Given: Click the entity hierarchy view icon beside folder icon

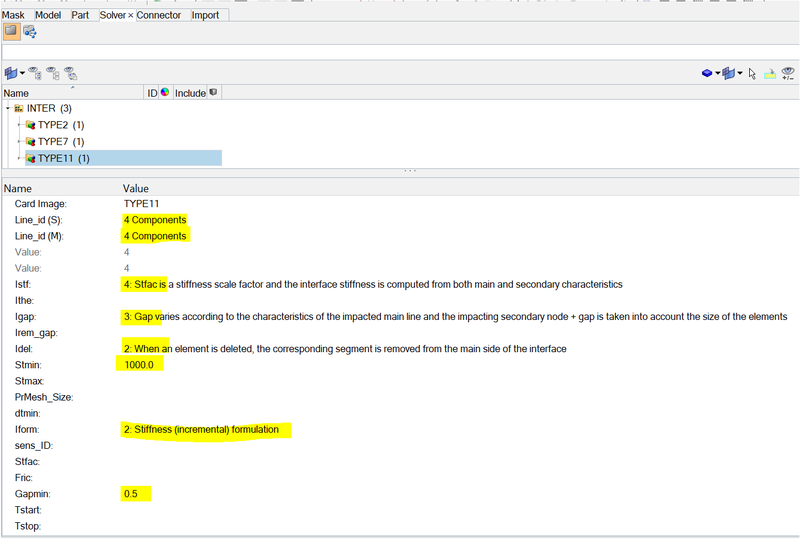Looking at the screenshot, I should pyautogui.click(x=30, y=32).
